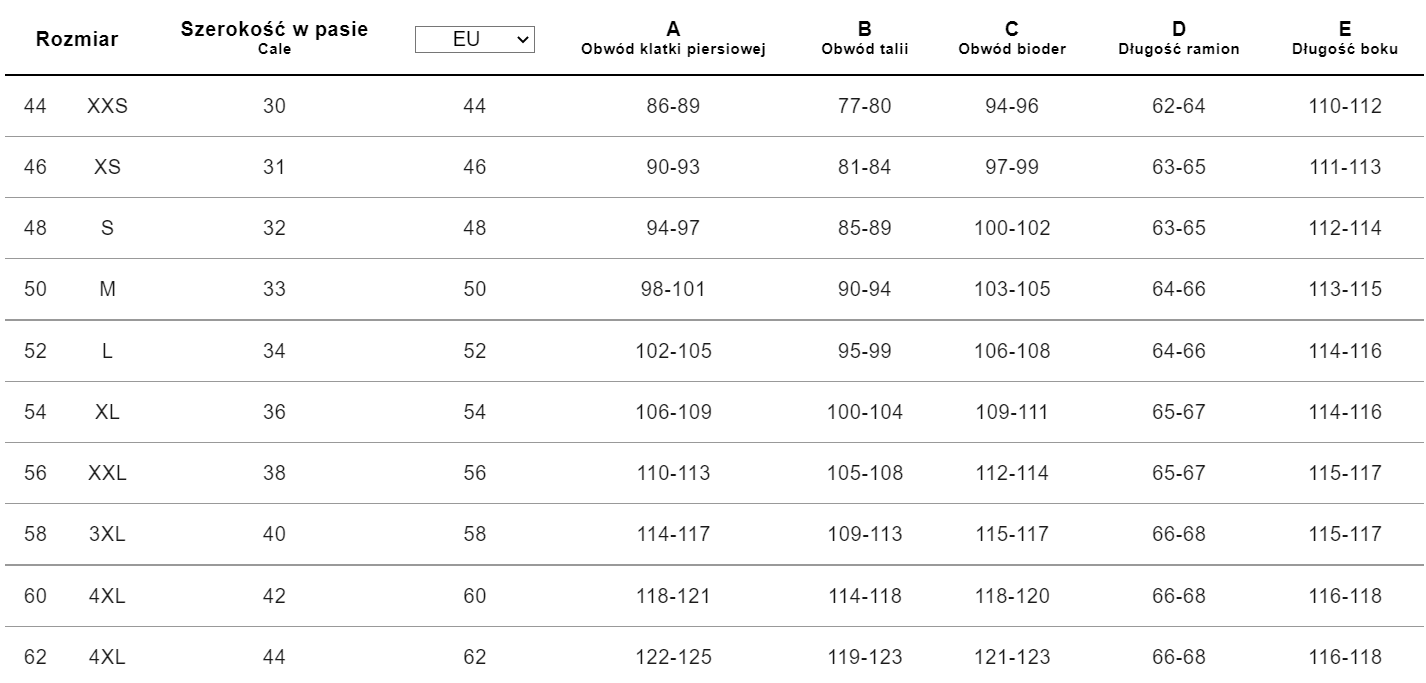Select the XXL size row label
Screen dimensions: 1426x683
click(108, 473)
